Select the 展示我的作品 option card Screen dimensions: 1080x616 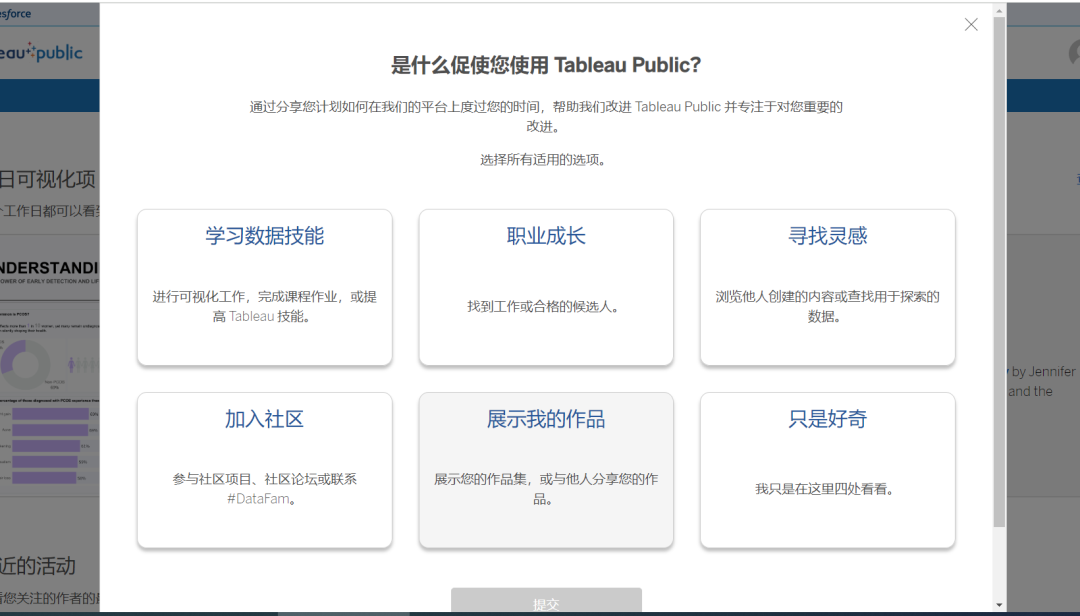pos(546,470)
